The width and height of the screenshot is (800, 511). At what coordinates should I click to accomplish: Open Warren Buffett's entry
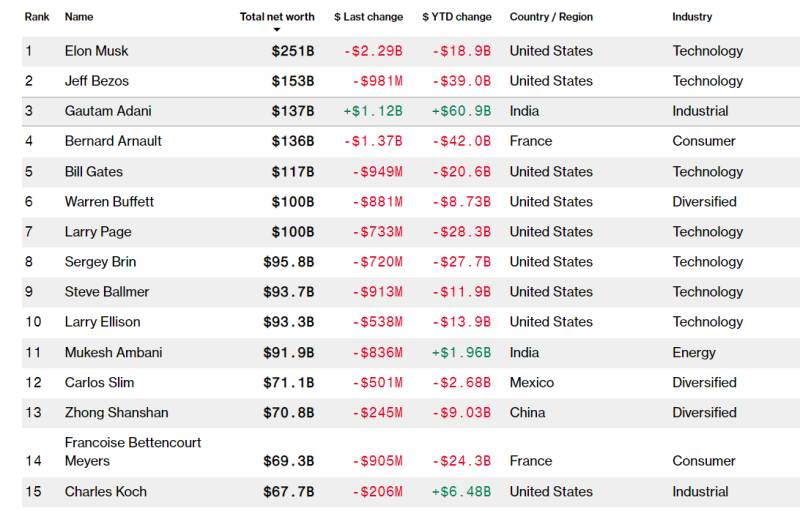click(x=109, y=201)
